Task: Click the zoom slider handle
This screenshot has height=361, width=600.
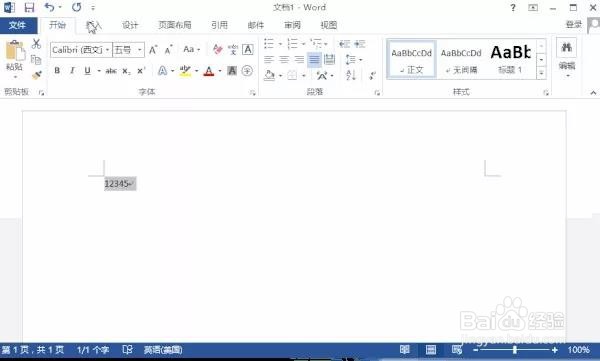Action: tap(515, 350)
